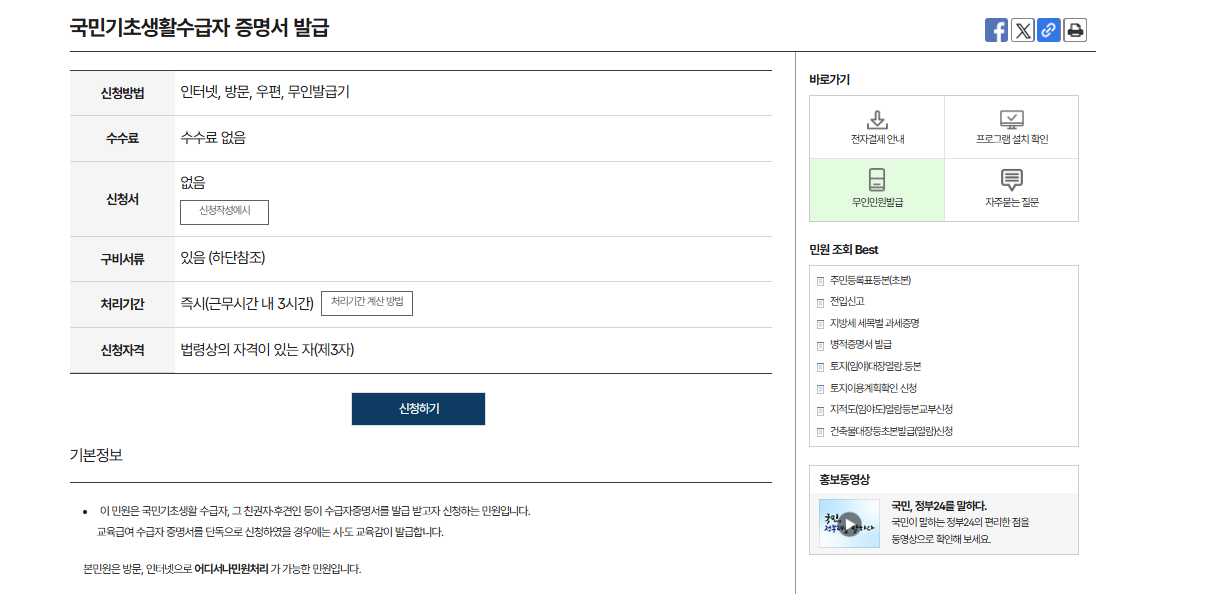1209x594 pixels.
Task: Click the 신청방법 row label
Action: 123,93
